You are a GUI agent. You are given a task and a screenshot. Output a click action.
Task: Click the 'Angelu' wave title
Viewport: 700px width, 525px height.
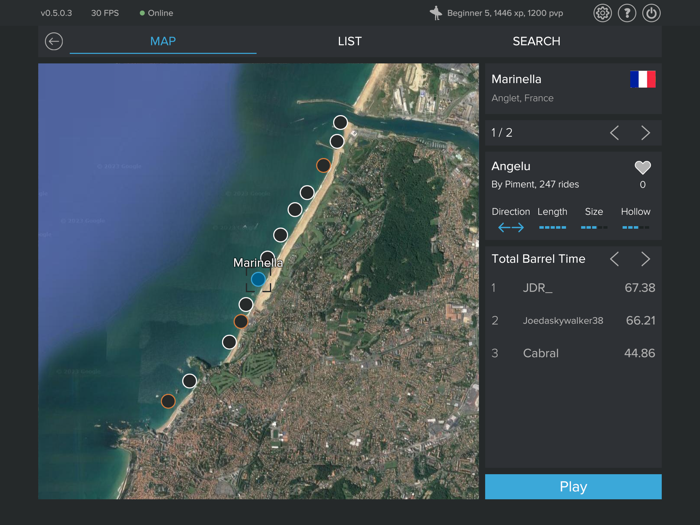tap(511, 166)
